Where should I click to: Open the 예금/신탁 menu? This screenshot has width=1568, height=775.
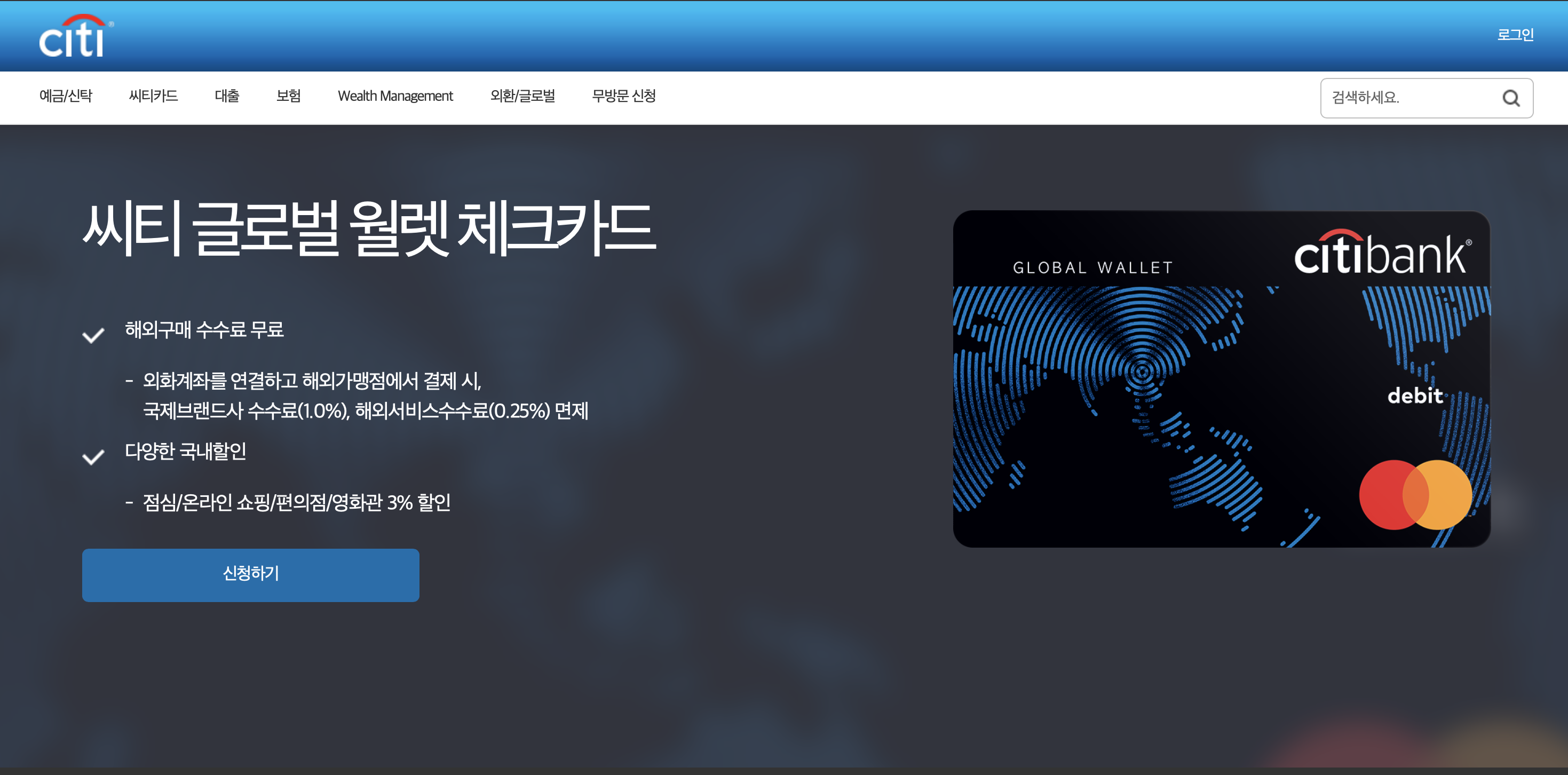(66, 96)
